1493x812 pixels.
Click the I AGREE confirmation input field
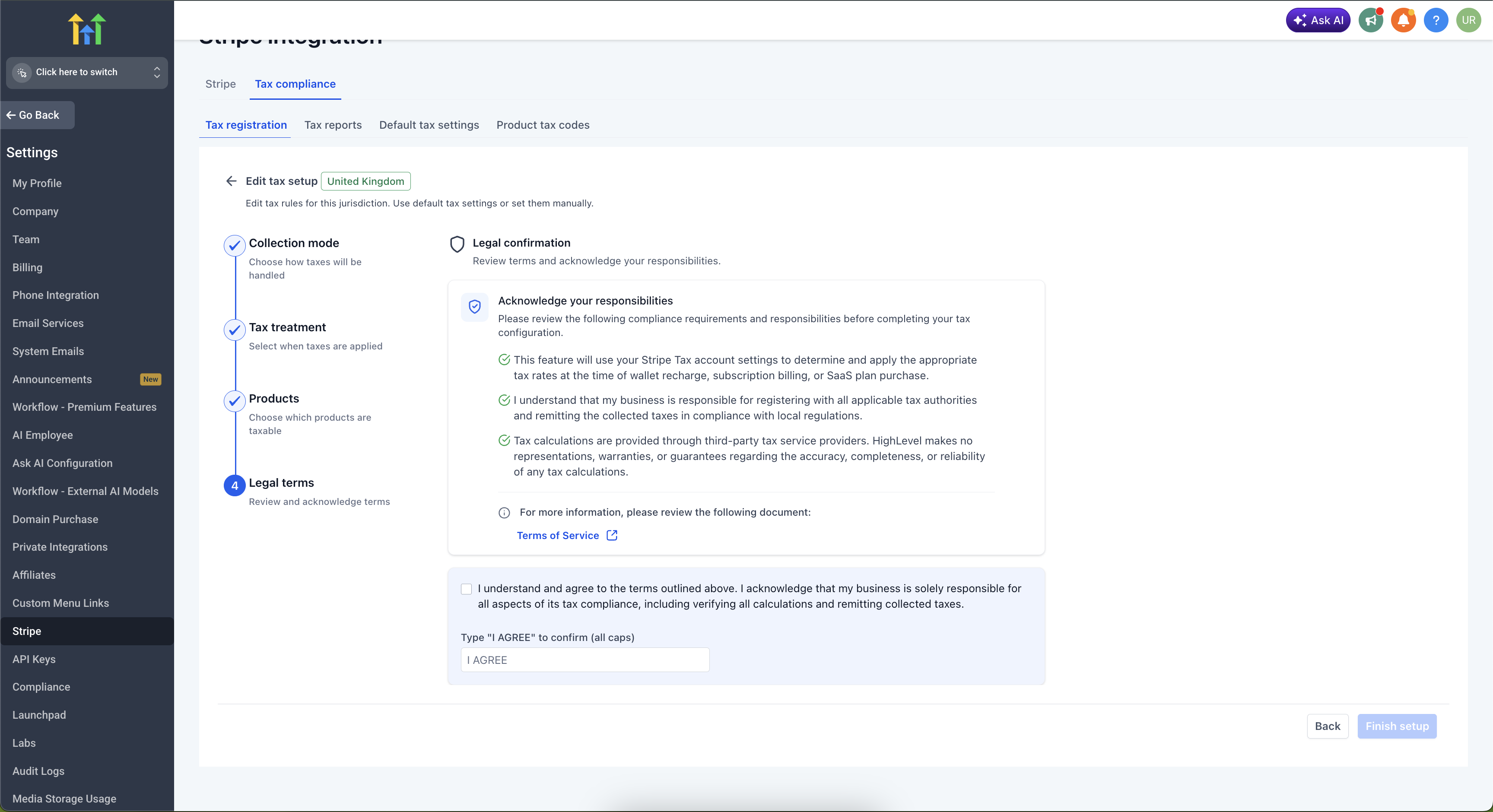click(x=585, y=660)
